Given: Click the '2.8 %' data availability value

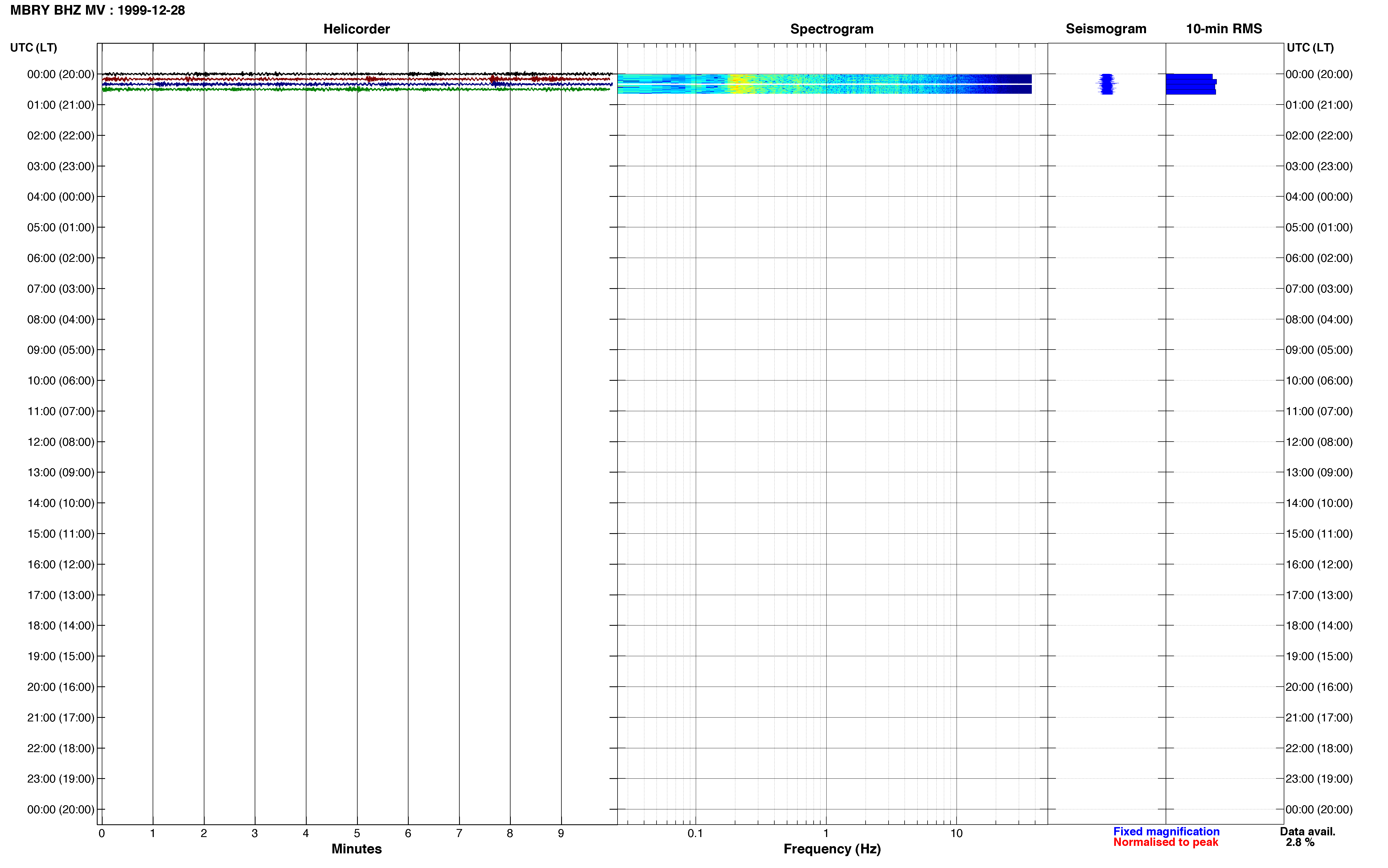Looking at the screenshot, I should 1300,842.
